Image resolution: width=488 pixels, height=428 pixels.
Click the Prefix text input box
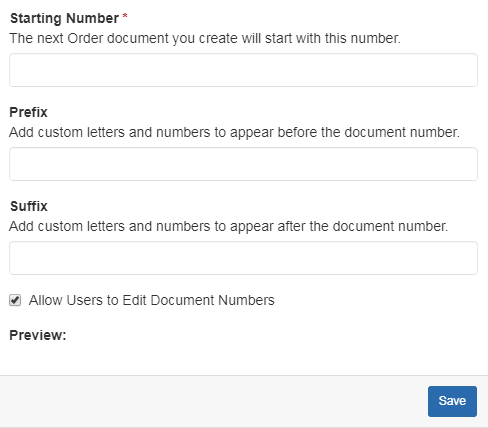[x=243, y=164]
